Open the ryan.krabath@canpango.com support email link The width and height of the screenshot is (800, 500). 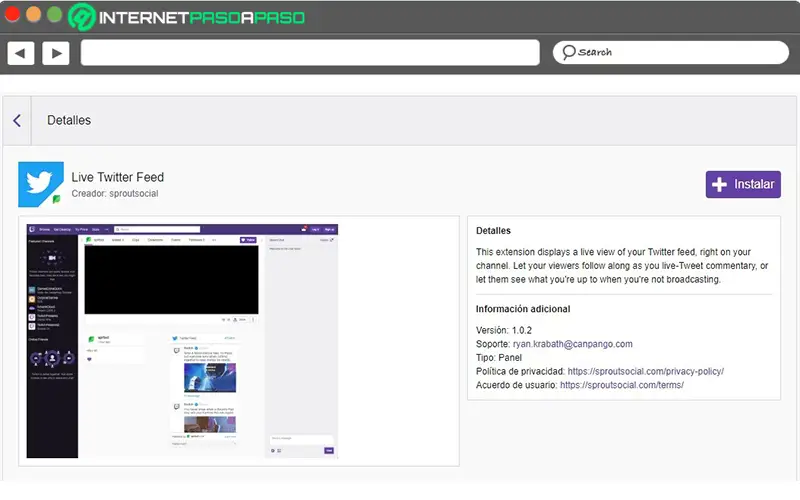(572, 344)
